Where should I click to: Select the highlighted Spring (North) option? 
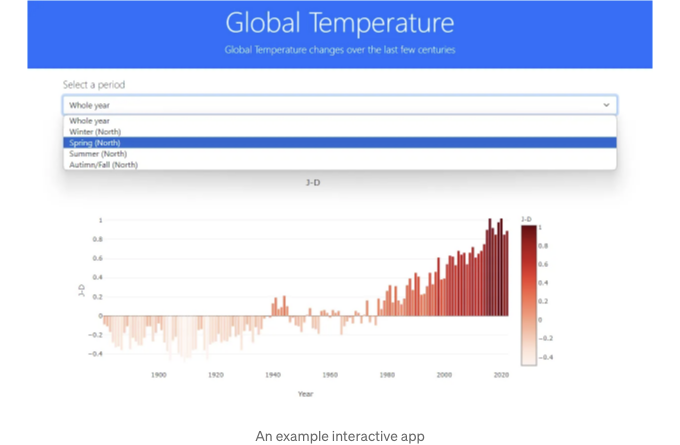[x=340, y=143]
